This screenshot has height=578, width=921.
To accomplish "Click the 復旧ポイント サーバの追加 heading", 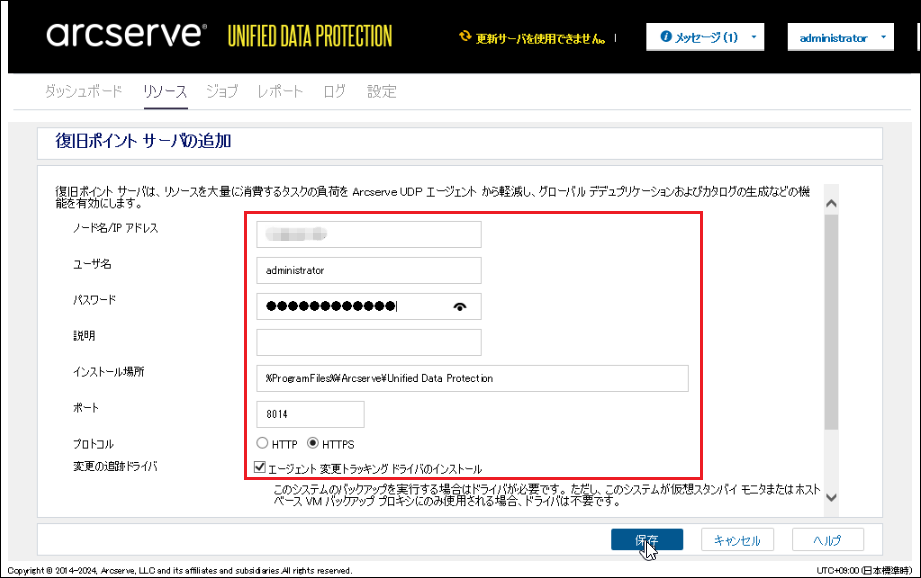I will coord(143,141).
